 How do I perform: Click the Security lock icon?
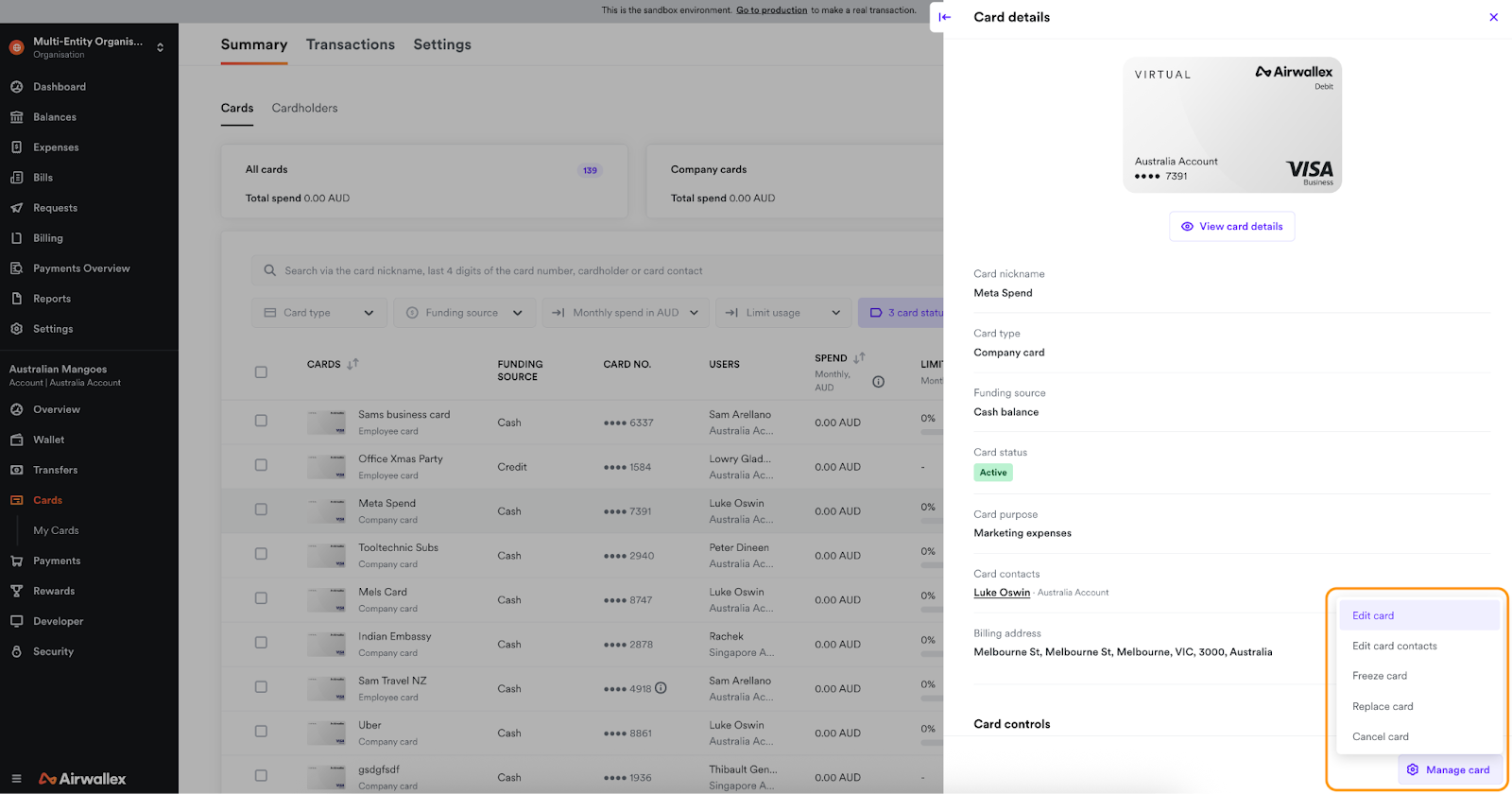pyautogui.click(x=17, y=651)
